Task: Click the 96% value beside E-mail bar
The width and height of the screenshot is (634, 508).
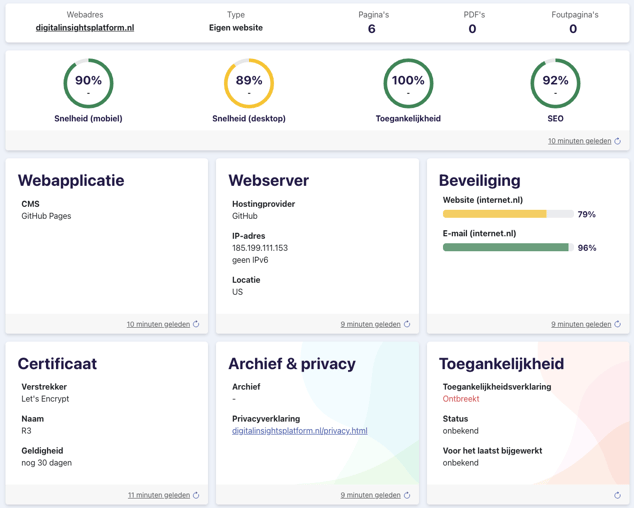Action: (x=587, y=248)
